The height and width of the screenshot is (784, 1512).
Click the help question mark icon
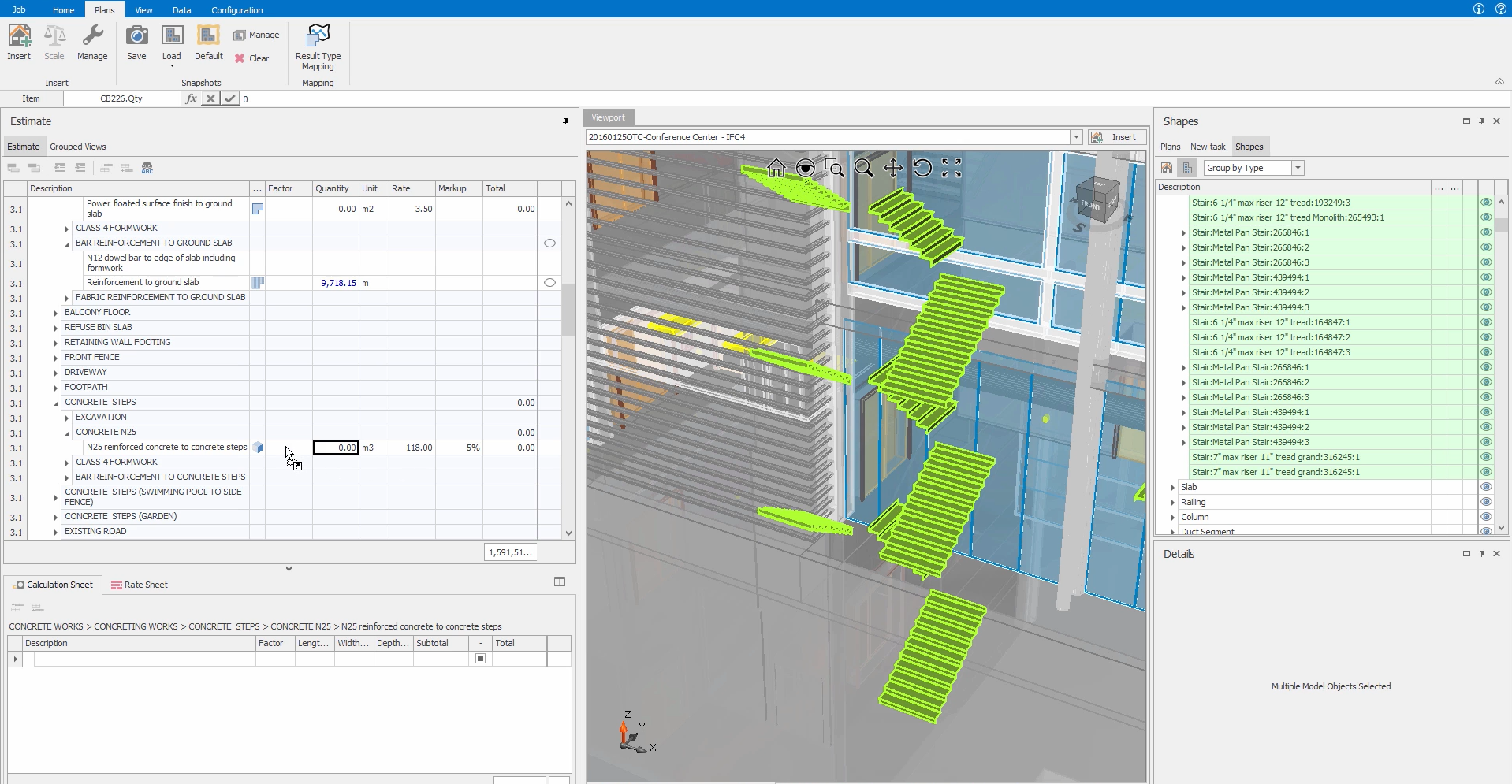1501,9
